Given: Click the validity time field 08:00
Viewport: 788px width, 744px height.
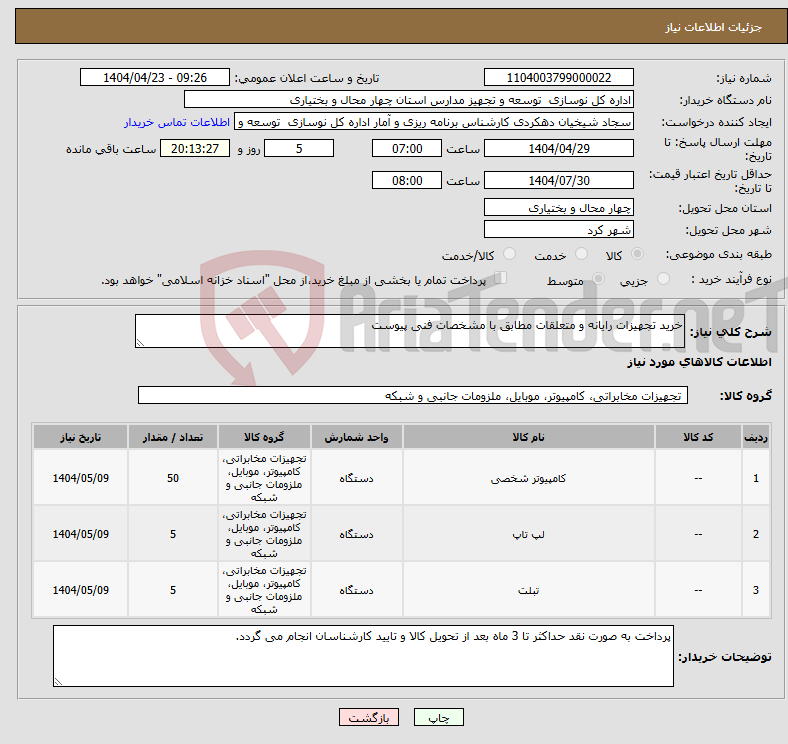Looking at the screenshot, I should [407, 180].
